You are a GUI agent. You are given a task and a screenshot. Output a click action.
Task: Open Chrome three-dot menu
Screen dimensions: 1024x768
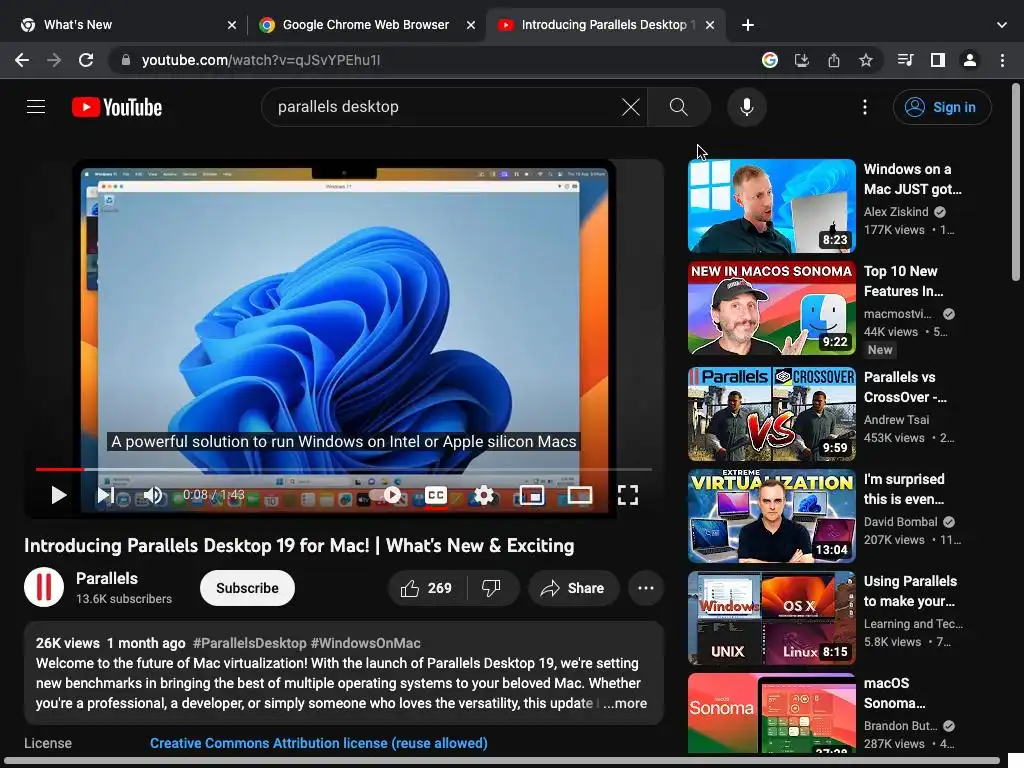(1002, 60)
